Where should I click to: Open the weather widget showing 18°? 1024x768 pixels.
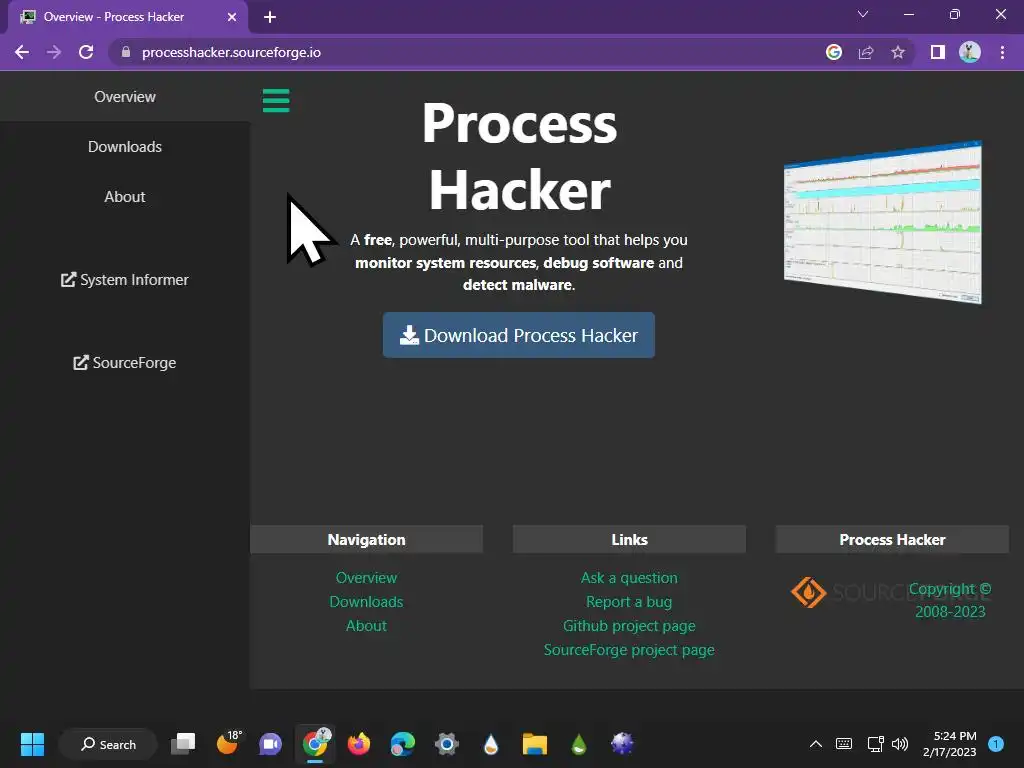229,743
